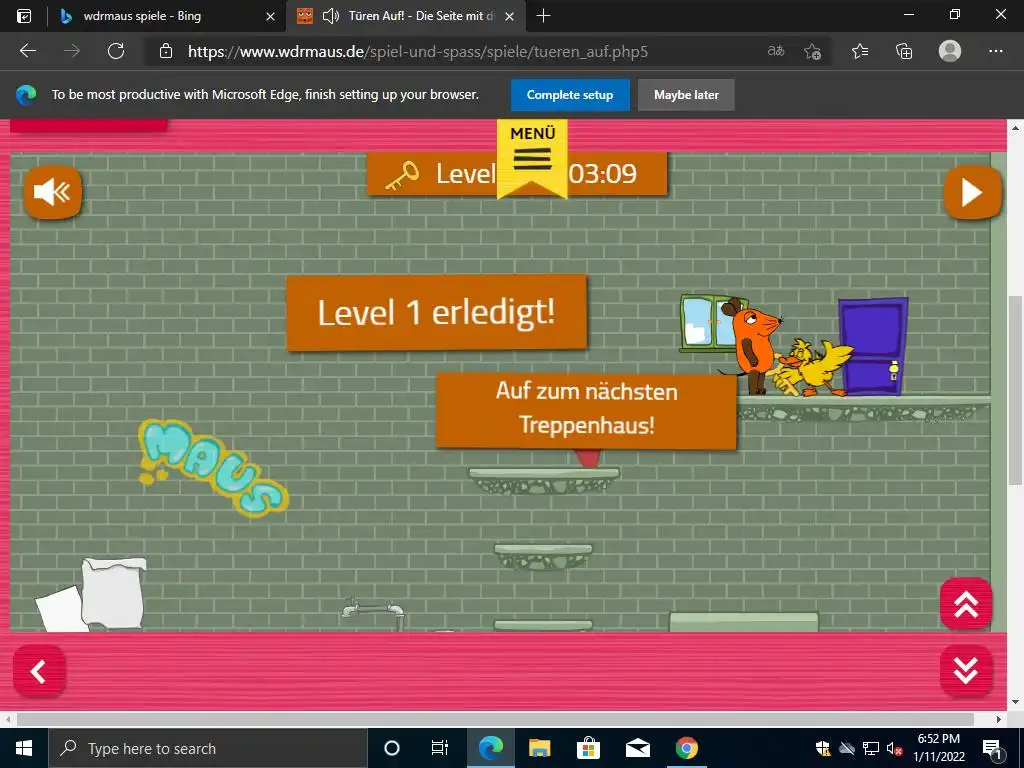Screen dimensions: 1024x768
Task: Select the 'Türen Auf!' browser tab
Action: 419,16
